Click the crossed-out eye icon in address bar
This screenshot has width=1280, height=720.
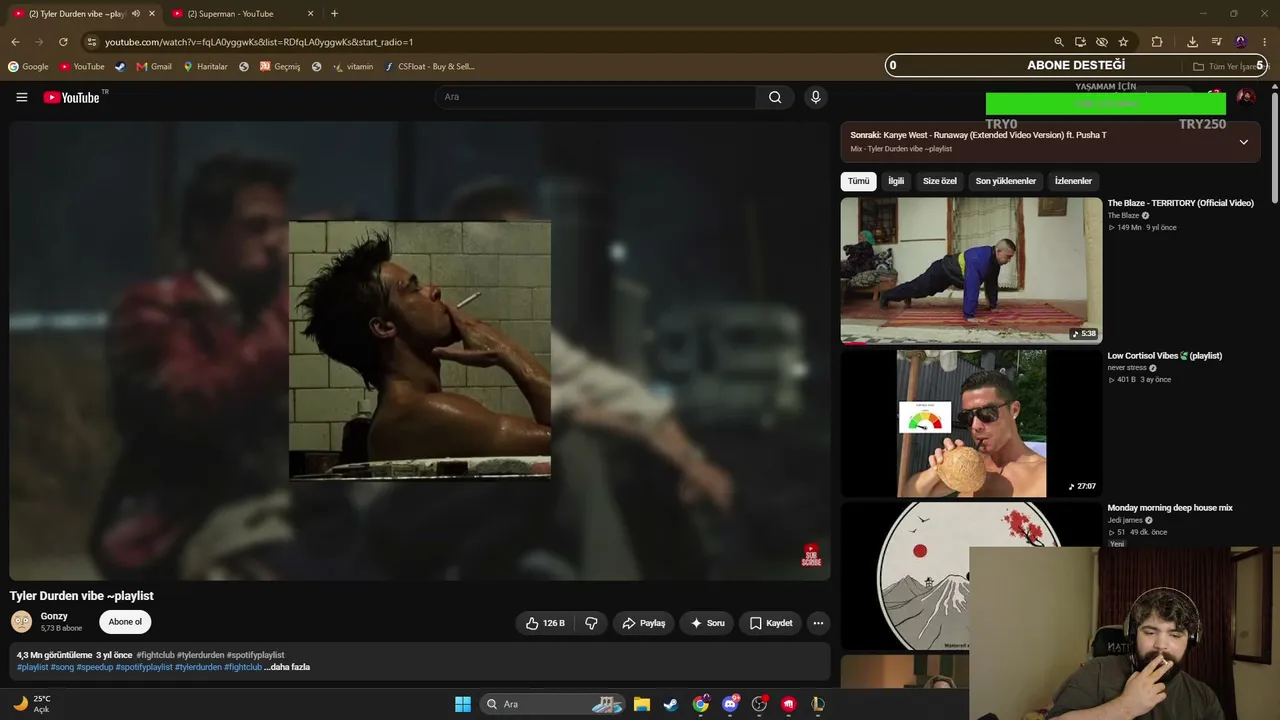click(1101, 42)
